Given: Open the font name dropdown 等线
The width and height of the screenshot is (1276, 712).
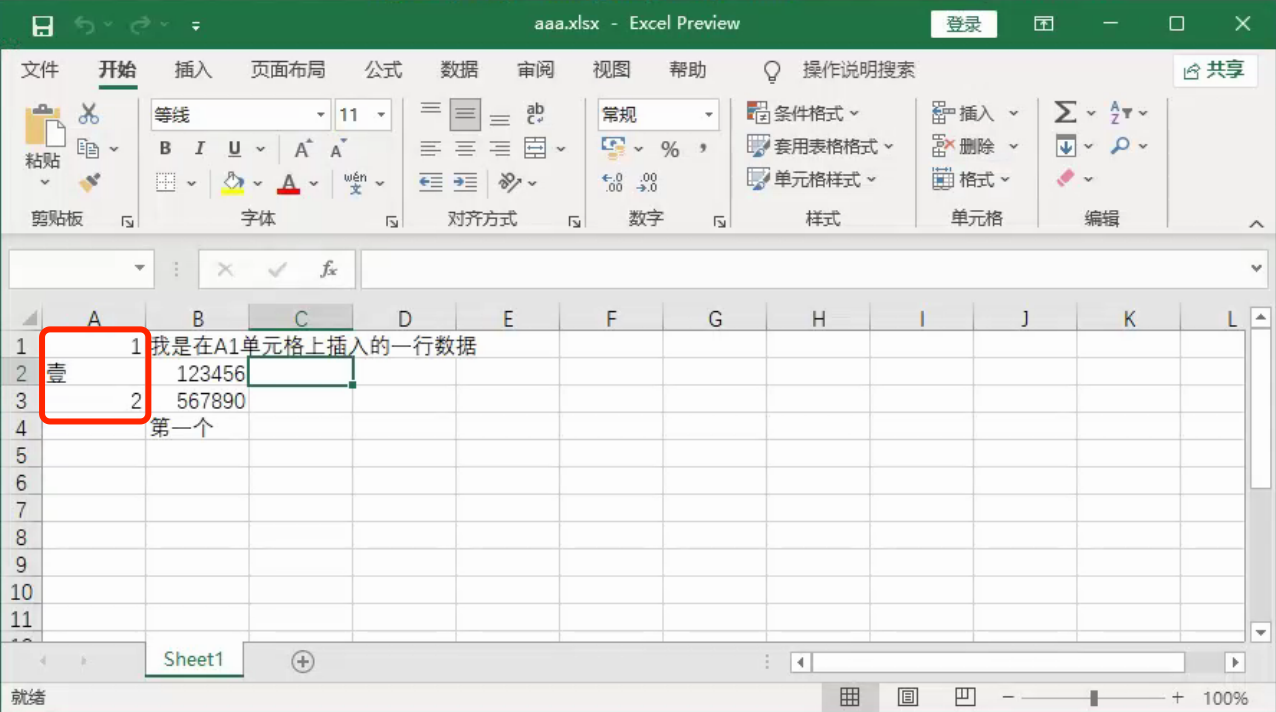Looking at the screenshot, I should [x=320, y=115].
